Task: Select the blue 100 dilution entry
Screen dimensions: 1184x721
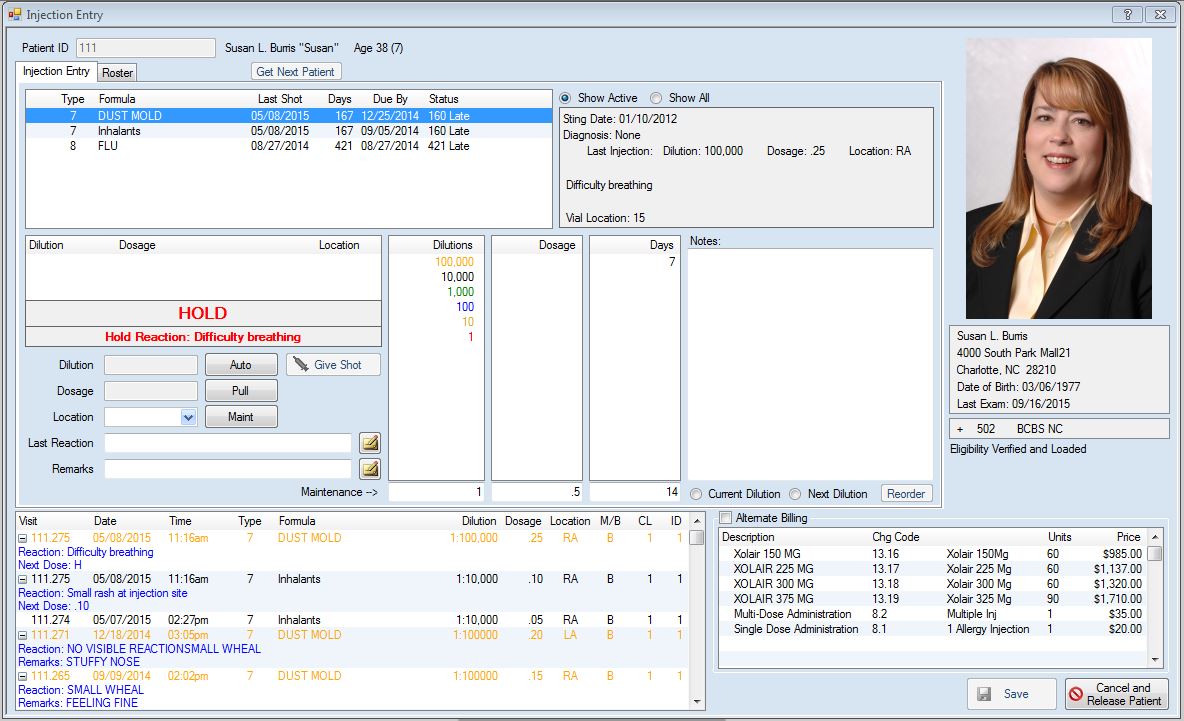Action: 465,307
